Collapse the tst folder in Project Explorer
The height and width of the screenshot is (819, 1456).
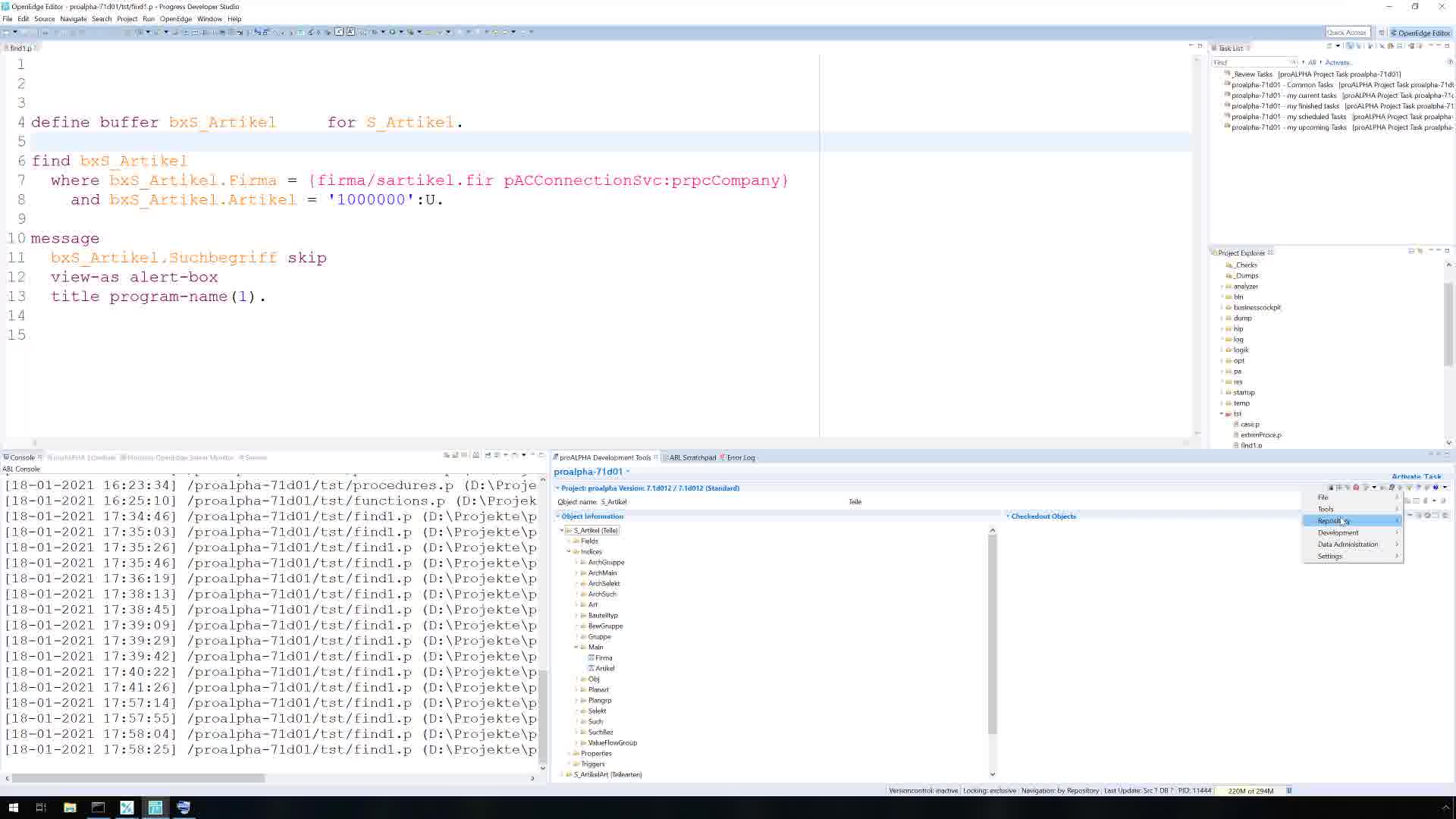(1222, 414)
